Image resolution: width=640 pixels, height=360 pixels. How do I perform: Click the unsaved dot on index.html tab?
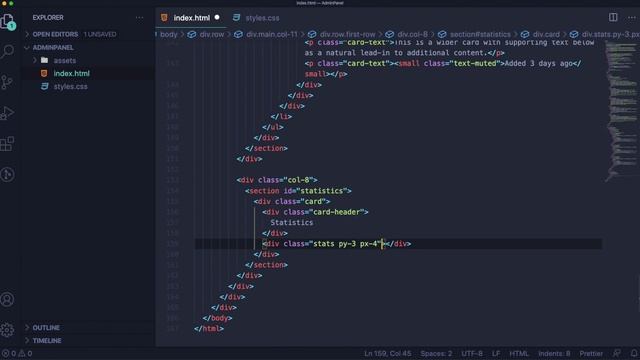(x=217, y=18)
